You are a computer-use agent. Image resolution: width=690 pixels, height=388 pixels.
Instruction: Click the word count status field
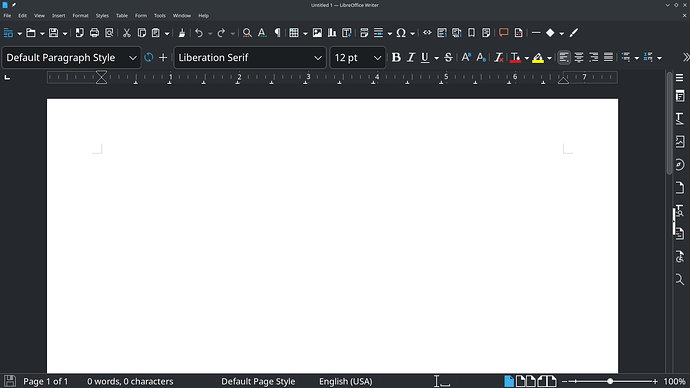[130, 381]
